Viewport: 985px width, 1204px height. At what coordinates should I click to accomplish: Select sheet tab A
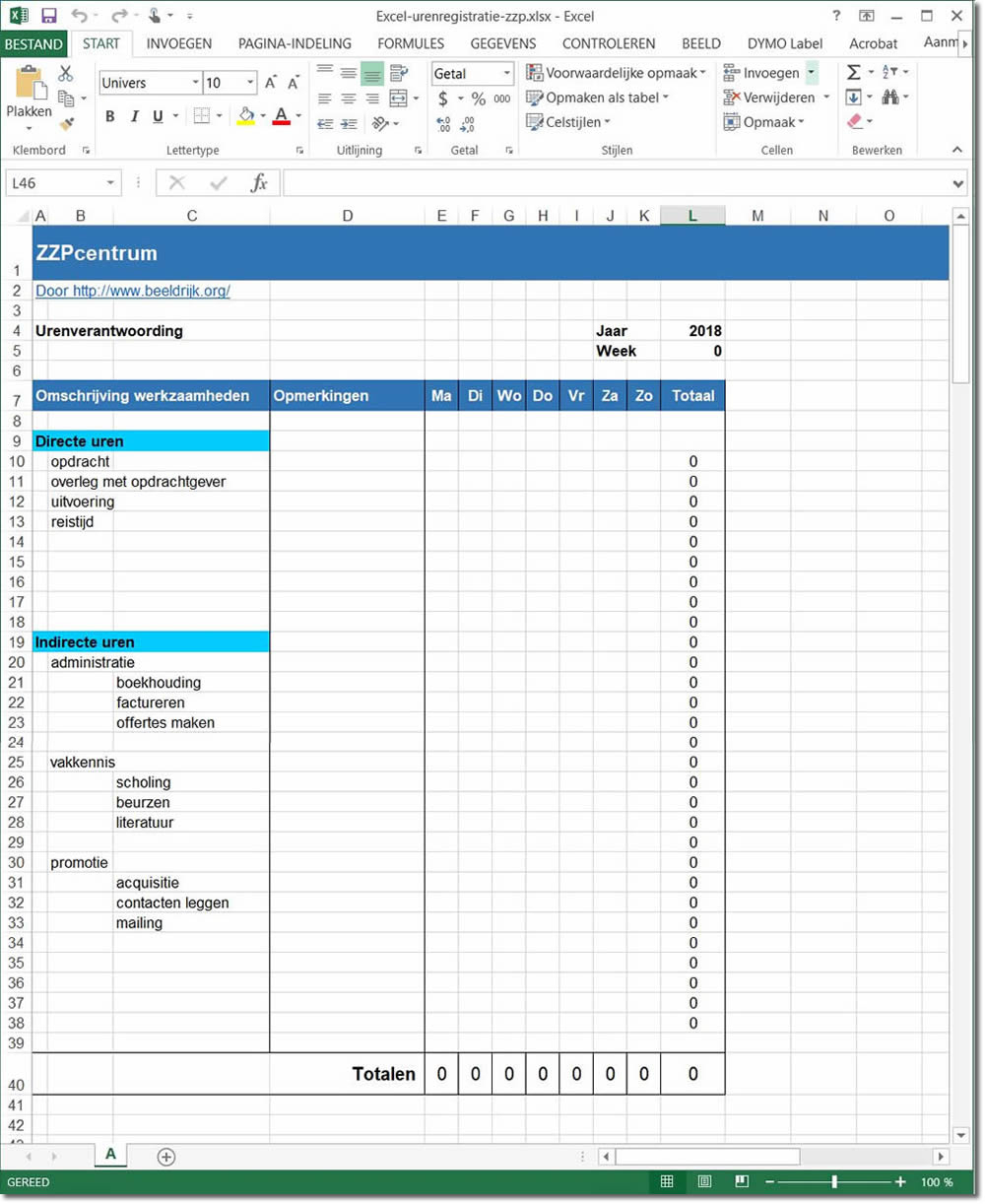pos(110,1155)
